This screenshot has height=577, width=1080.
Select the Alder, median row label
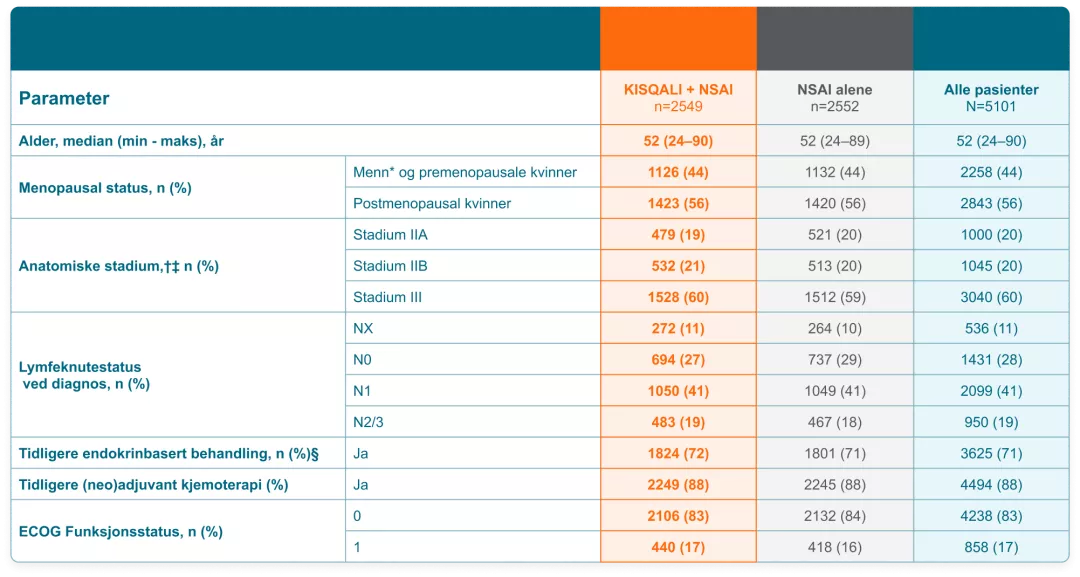121,141
